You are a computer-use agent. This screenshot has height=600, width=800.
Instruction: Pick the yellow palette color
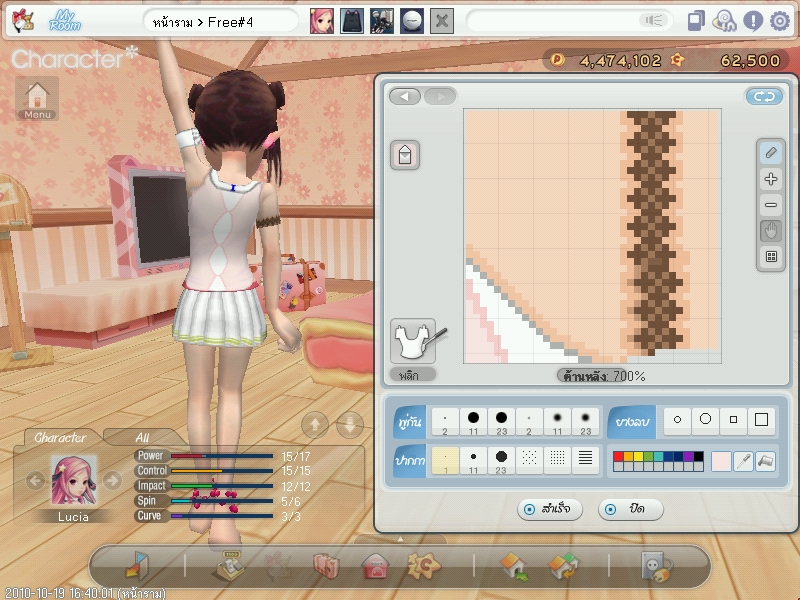(x=638, y=456)
